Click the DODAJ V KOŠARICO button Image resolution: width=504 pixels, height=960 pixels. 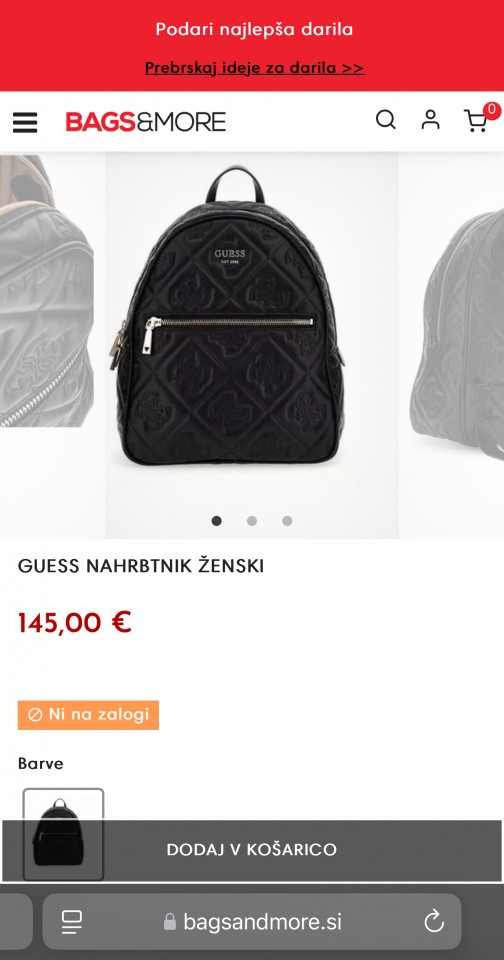tap(252, 850)
